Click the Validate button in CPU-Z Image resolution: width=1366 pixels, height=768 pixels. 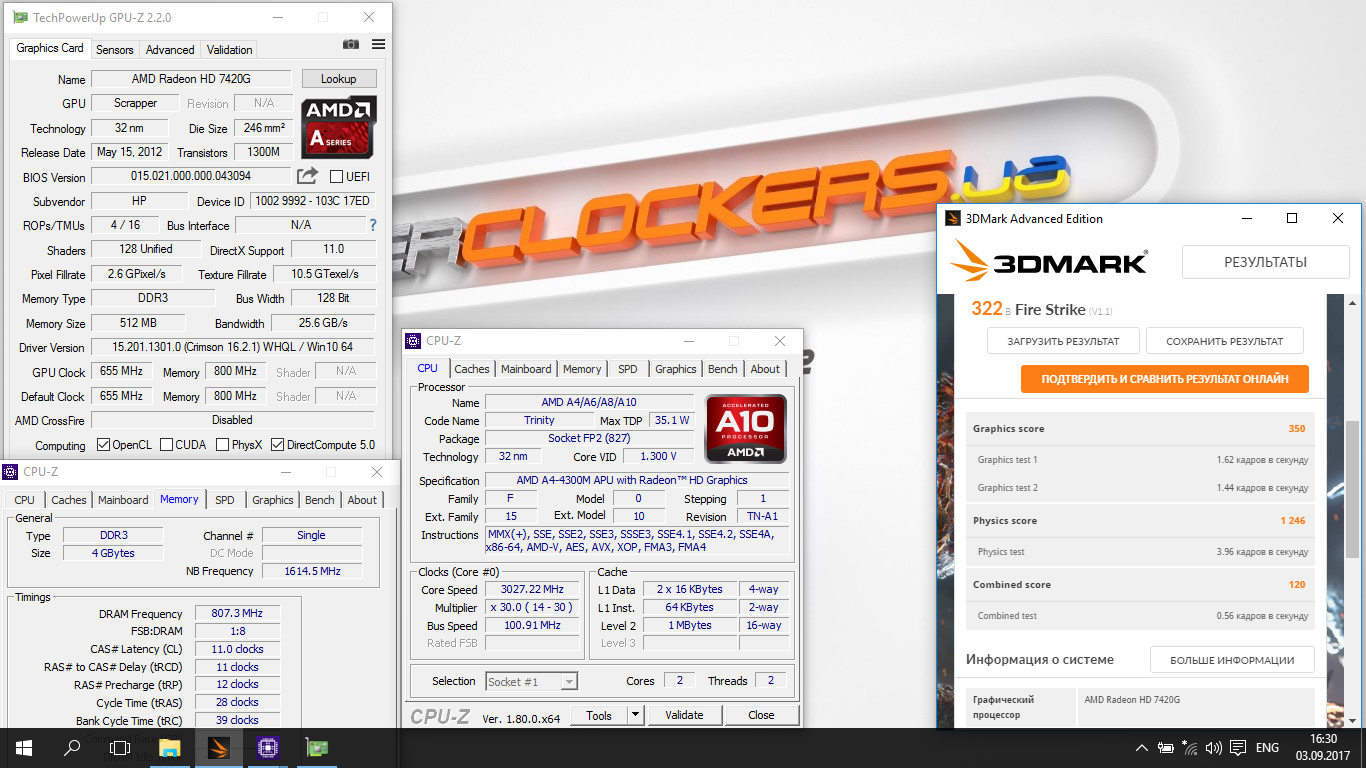684,715
